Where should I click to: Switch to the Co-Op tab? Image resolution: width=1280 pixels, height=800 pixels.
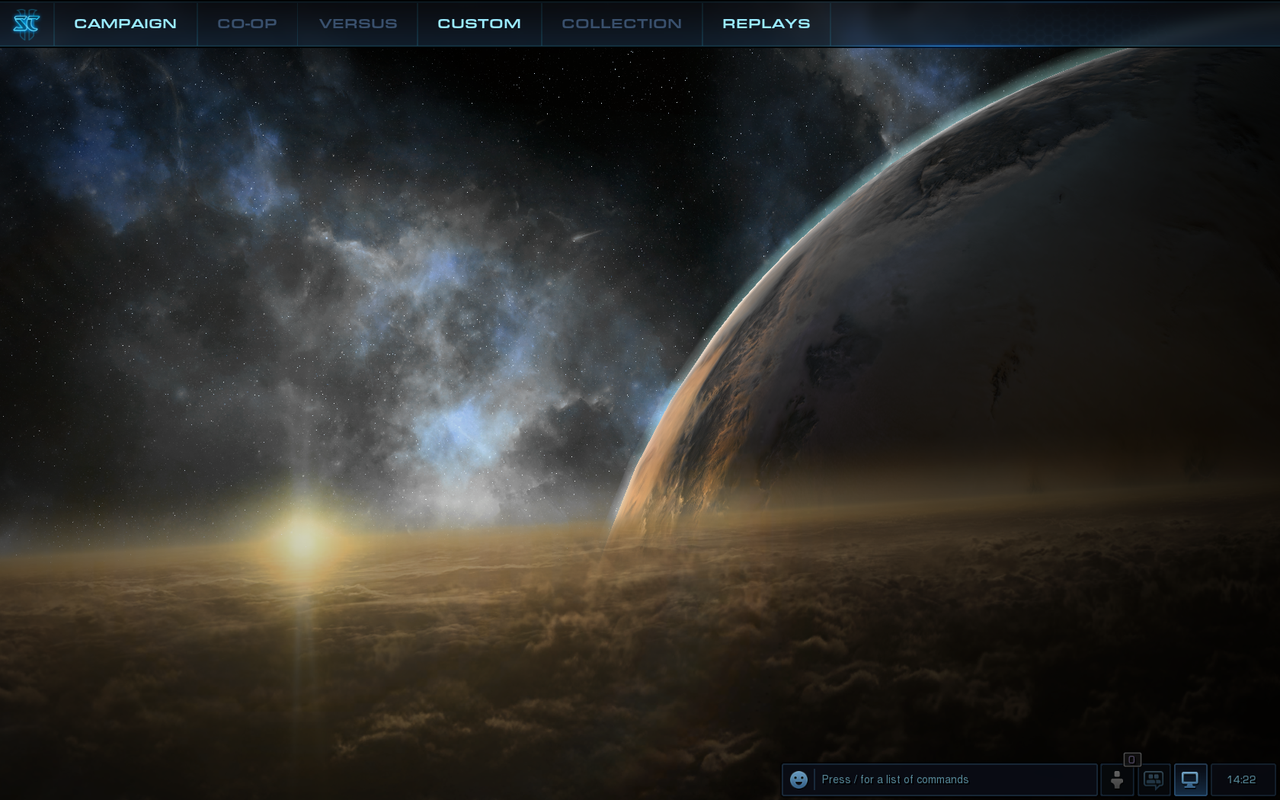(x=247, y=23)
